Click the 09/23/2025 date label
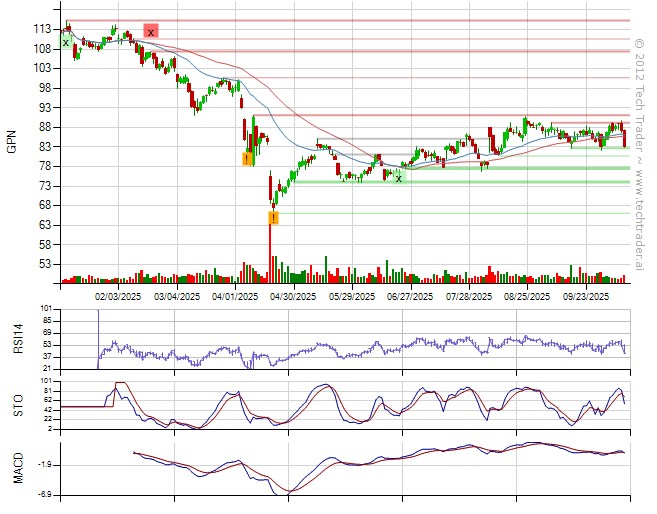 [585, 296]
